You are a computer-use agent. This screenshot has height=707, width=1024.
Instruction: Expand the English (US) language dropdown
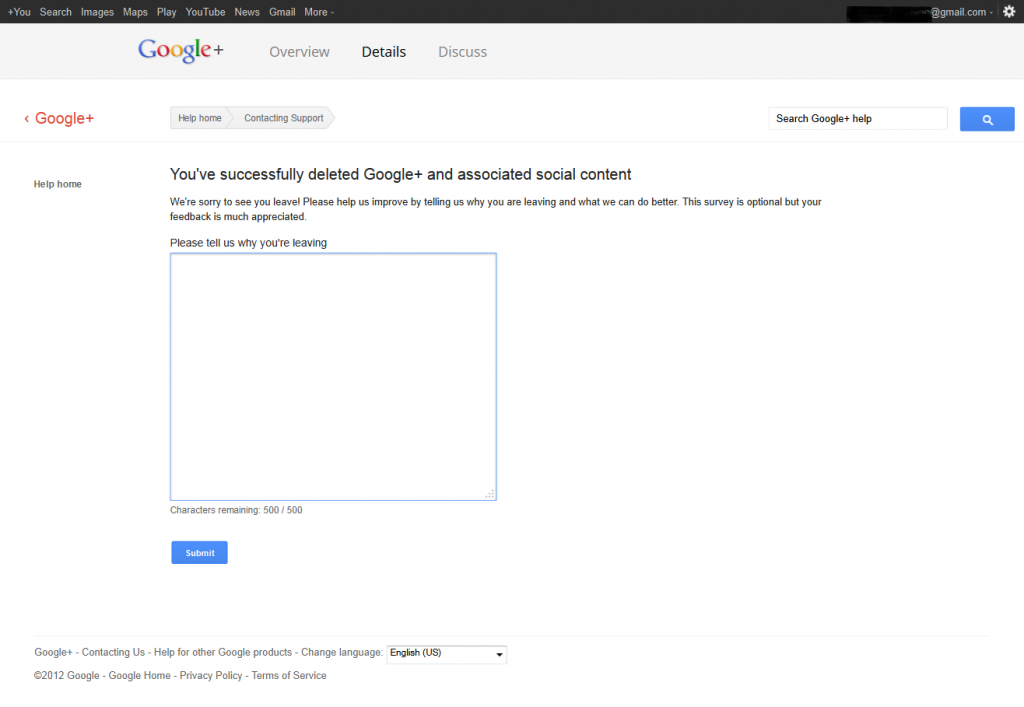447,653
